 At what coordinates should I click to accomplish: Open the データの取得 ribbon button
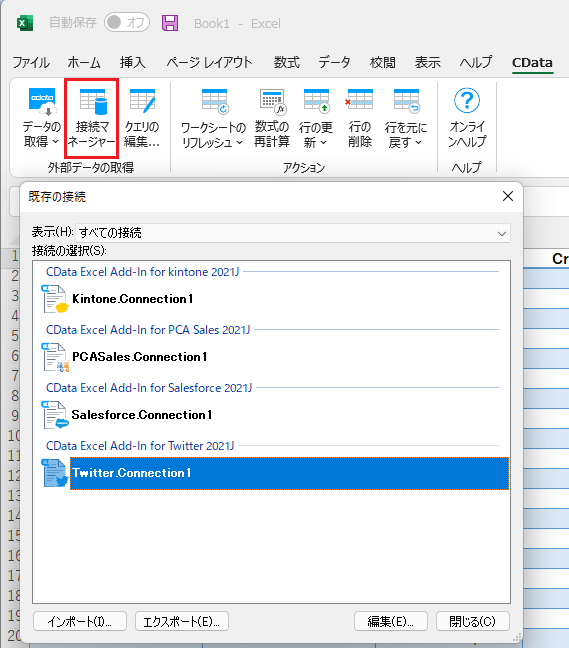[41, 118]
